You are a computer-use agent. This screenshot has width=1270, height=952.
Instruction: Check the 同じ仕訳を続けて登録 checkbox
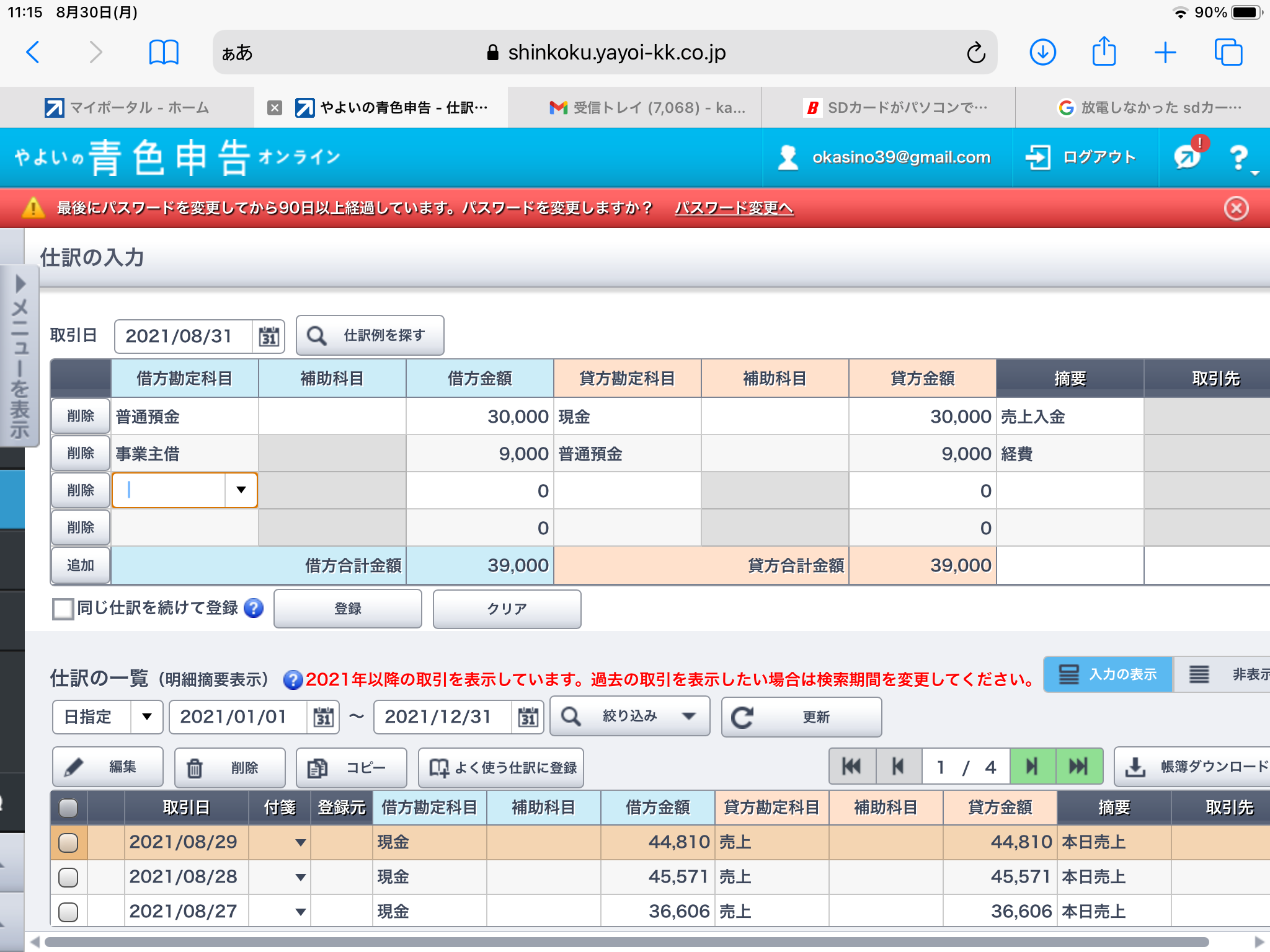click(63, 609)
